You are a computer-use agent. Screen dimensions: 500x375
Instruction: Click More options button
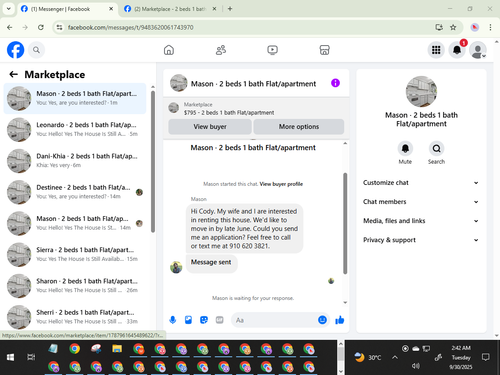pos(299,127)
